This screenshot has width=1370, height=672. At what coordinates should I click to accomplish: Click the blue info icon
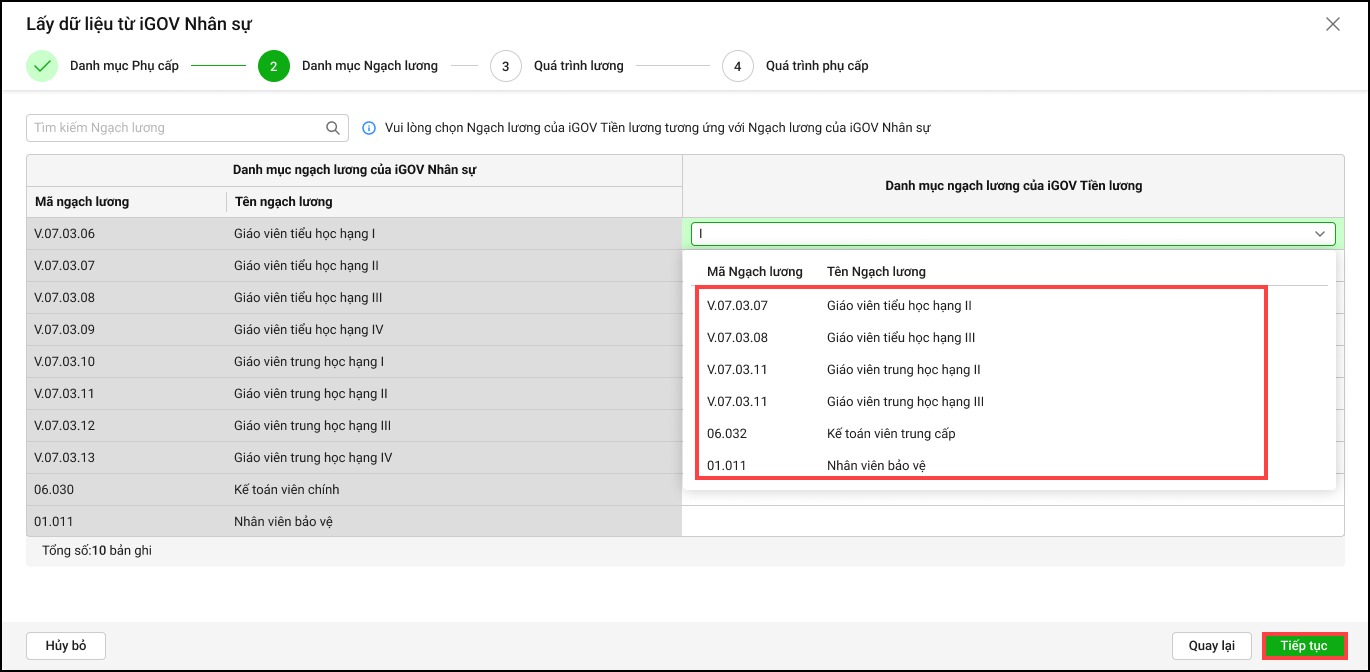tap(369, 128)
